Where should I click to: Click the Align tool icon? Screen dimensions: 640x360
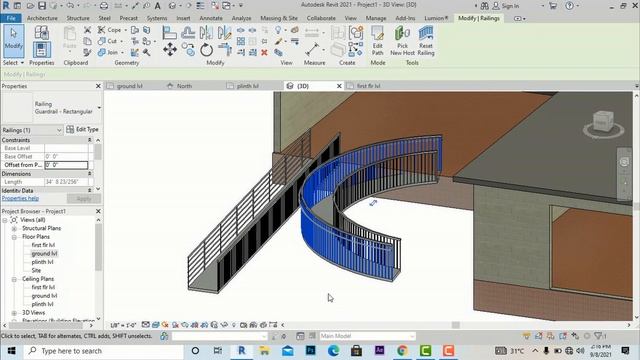169,32
